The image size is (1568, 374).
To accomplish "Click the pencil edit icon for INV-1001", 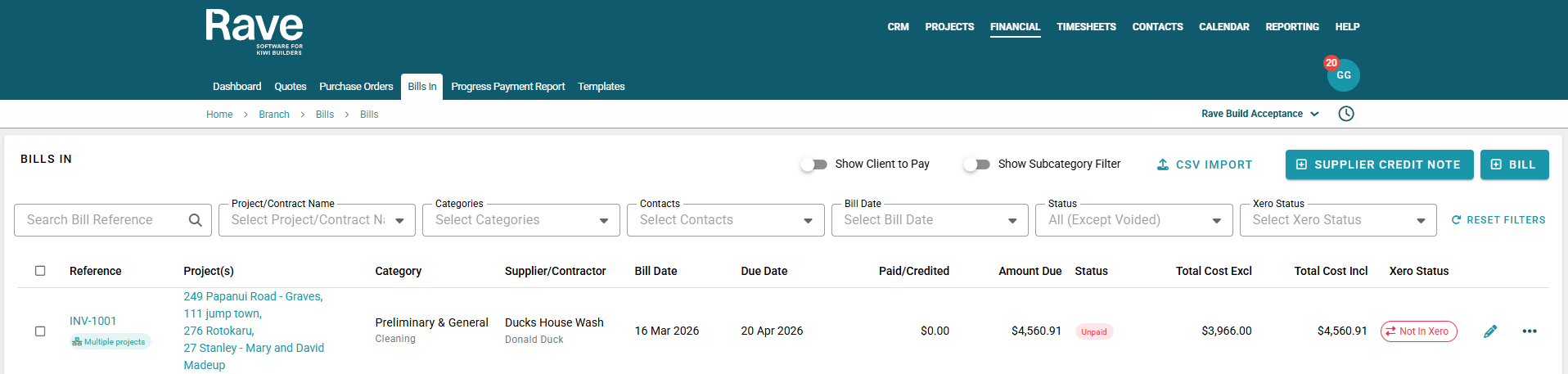I will [1490, 331].
